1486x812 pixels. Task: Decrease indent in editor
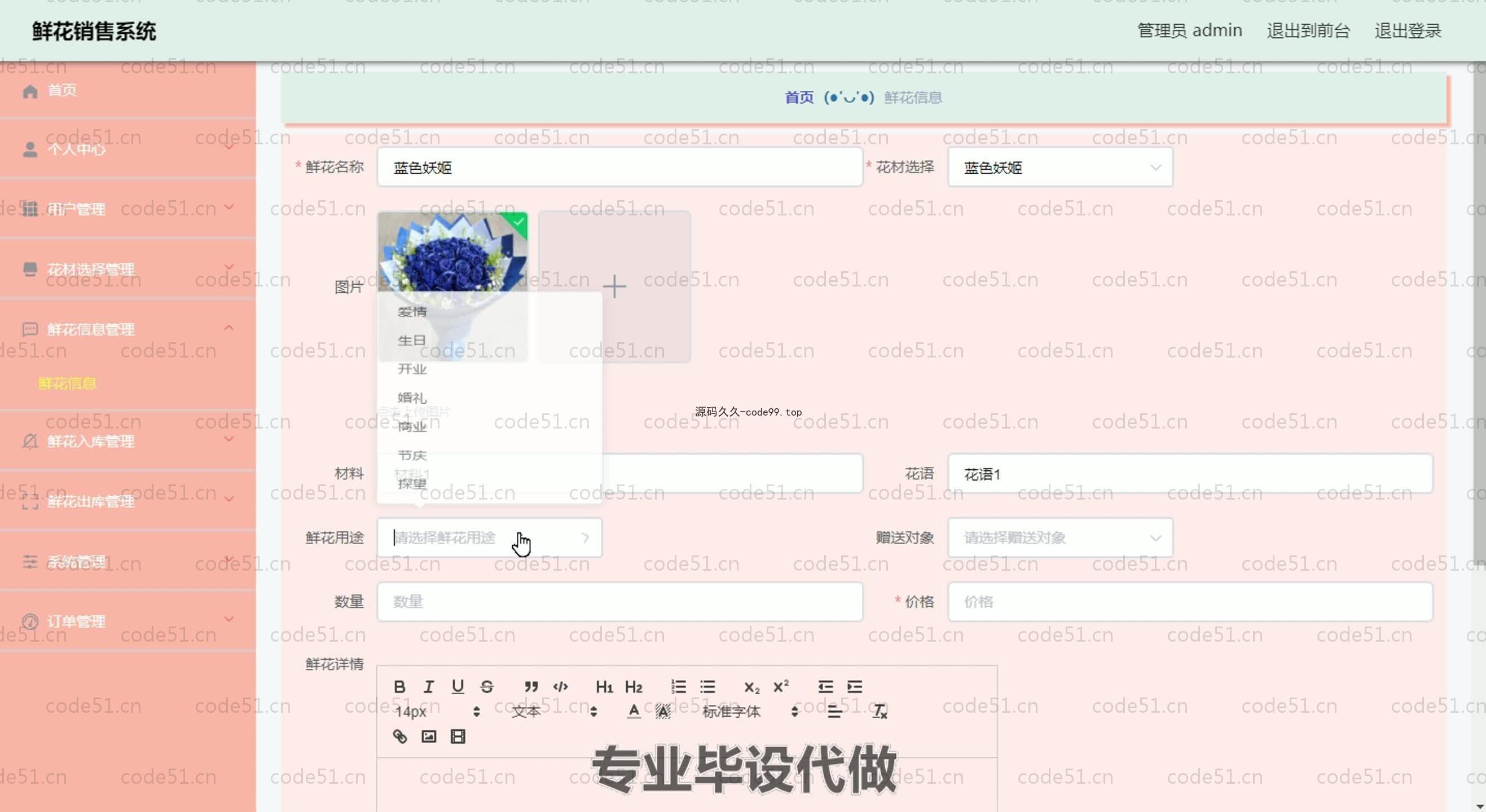click(825, 686)
